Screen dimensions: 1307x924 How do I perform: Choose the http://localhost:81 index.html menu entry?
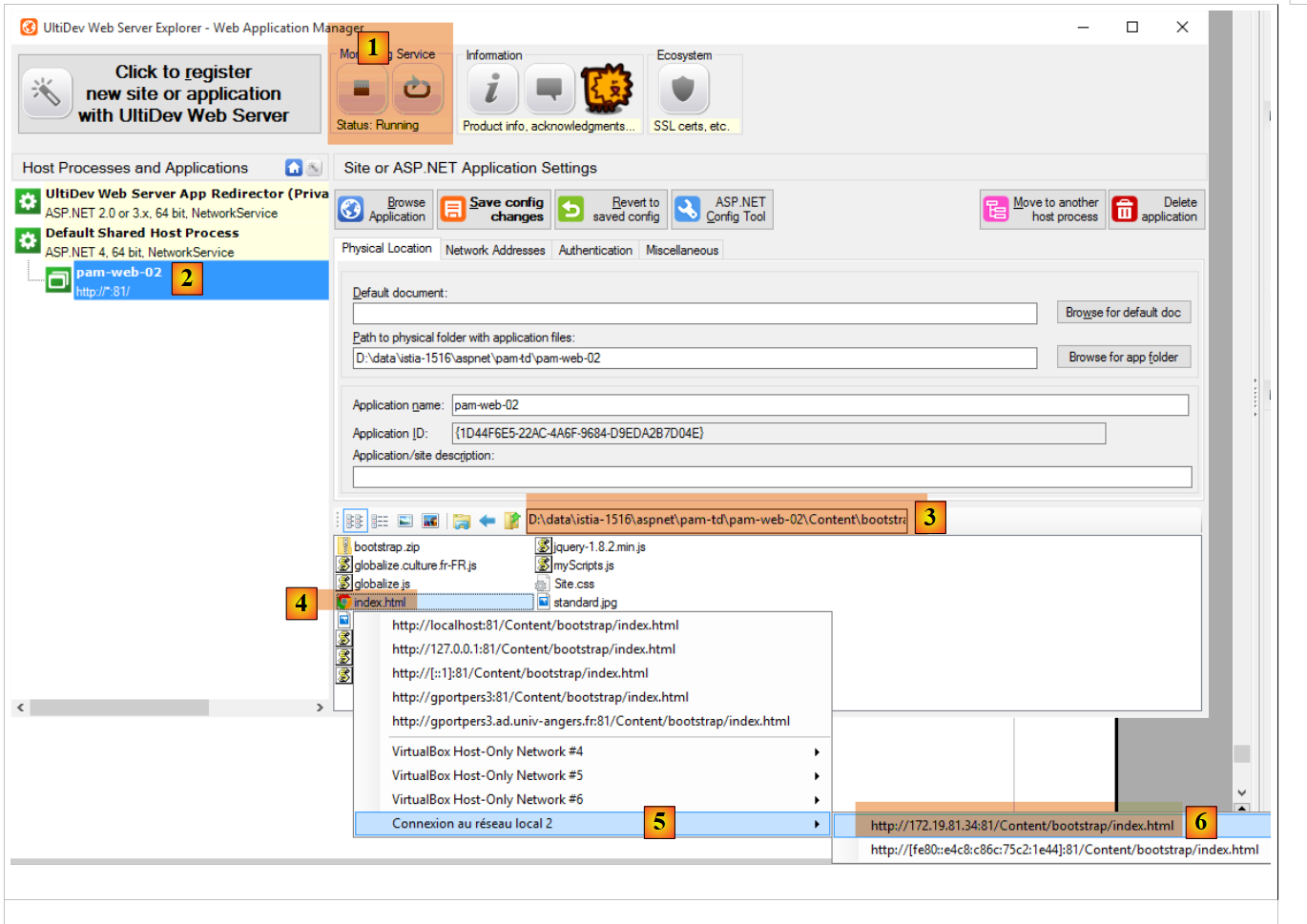tap(535, 626)
